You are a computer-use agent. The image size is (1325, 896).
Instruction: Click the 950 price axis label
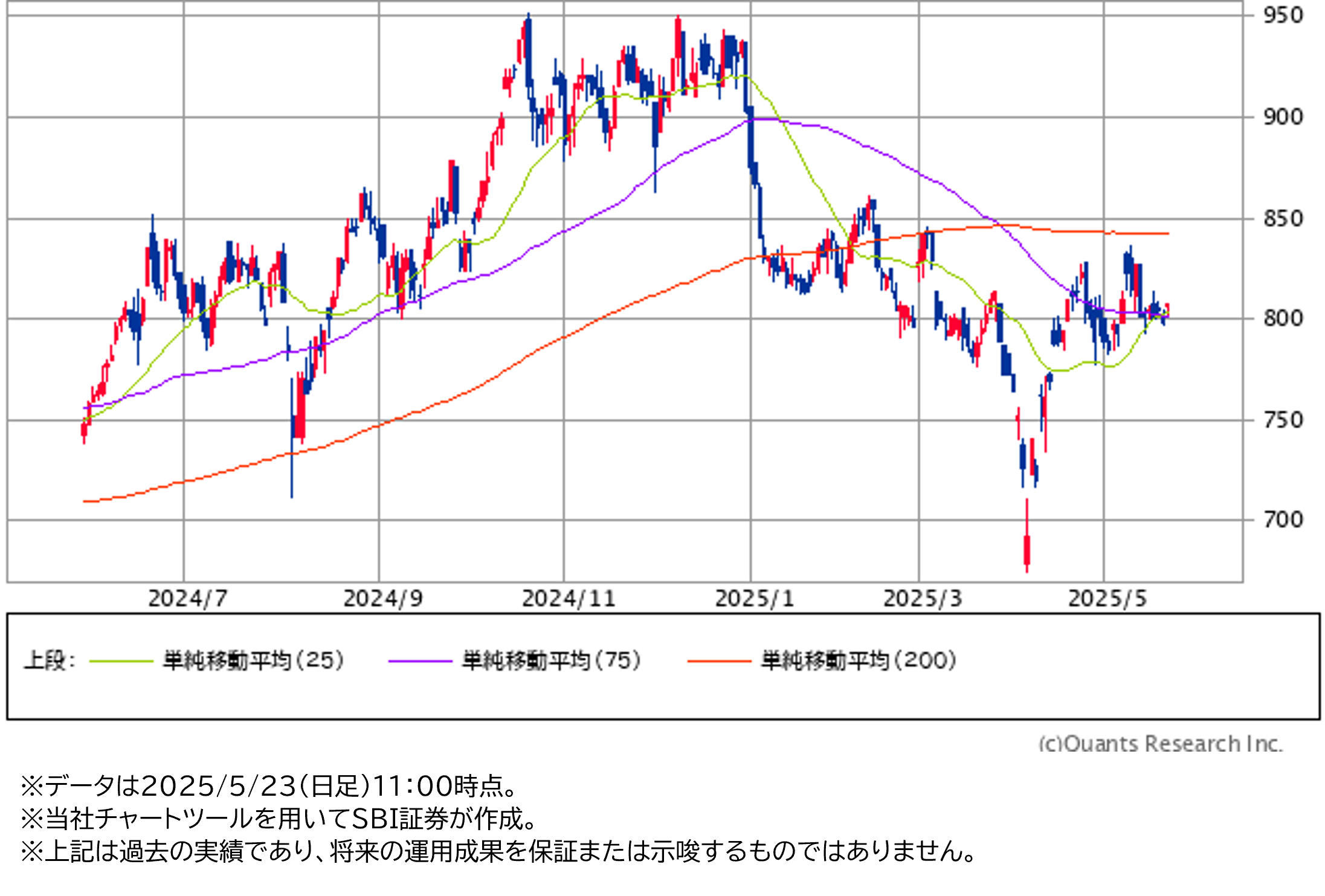click(x=1283, y=16)
